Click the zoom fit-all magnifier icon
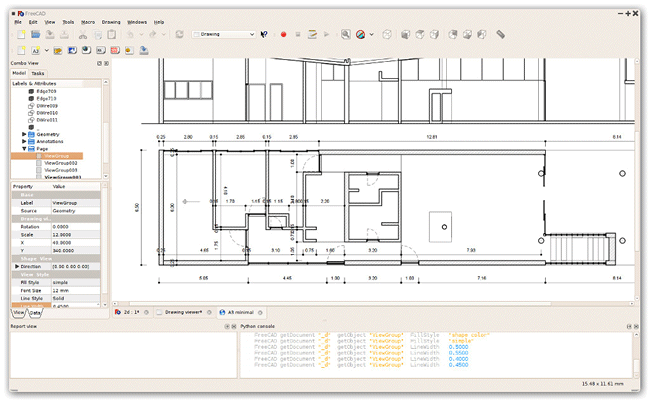The height and width of the screenshot is (401, 650). coord(346,34)
